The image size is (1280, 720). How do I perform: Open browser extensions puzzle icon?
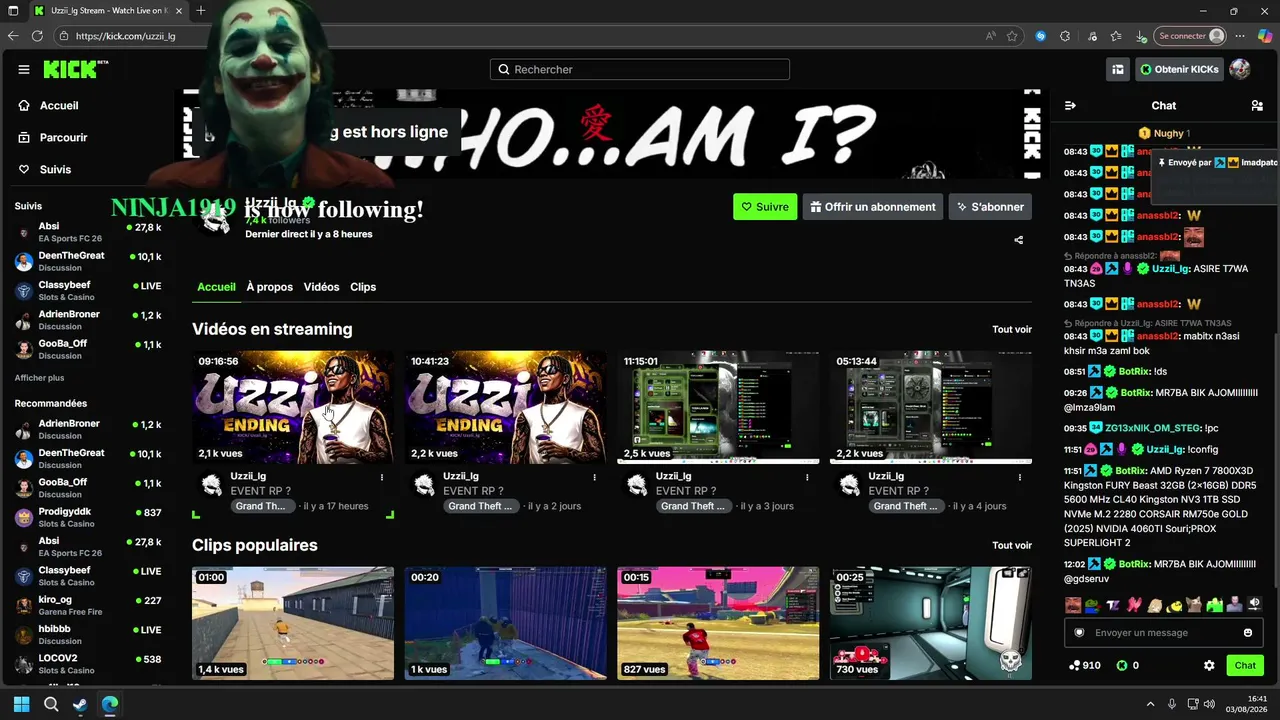tap(1065, 36)
